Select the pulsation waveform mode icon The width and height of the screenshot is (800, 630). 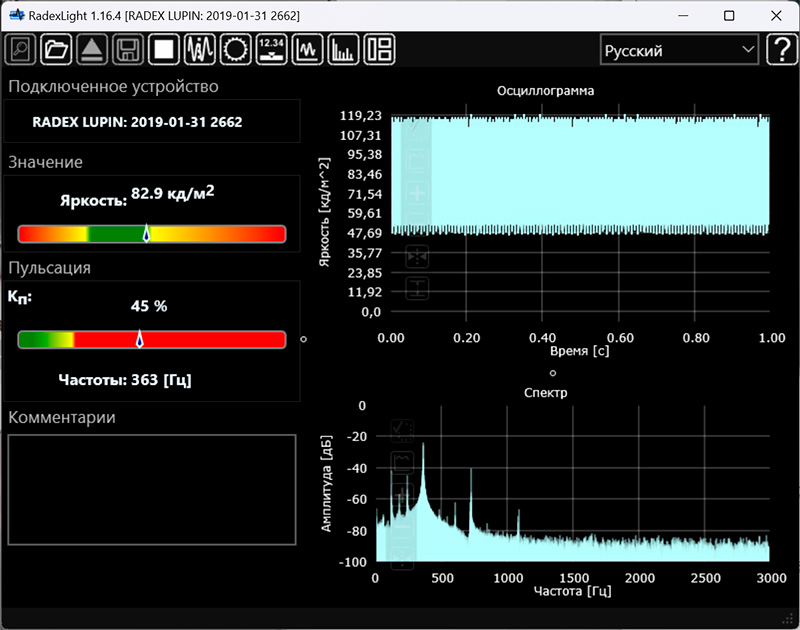point(200,49)
